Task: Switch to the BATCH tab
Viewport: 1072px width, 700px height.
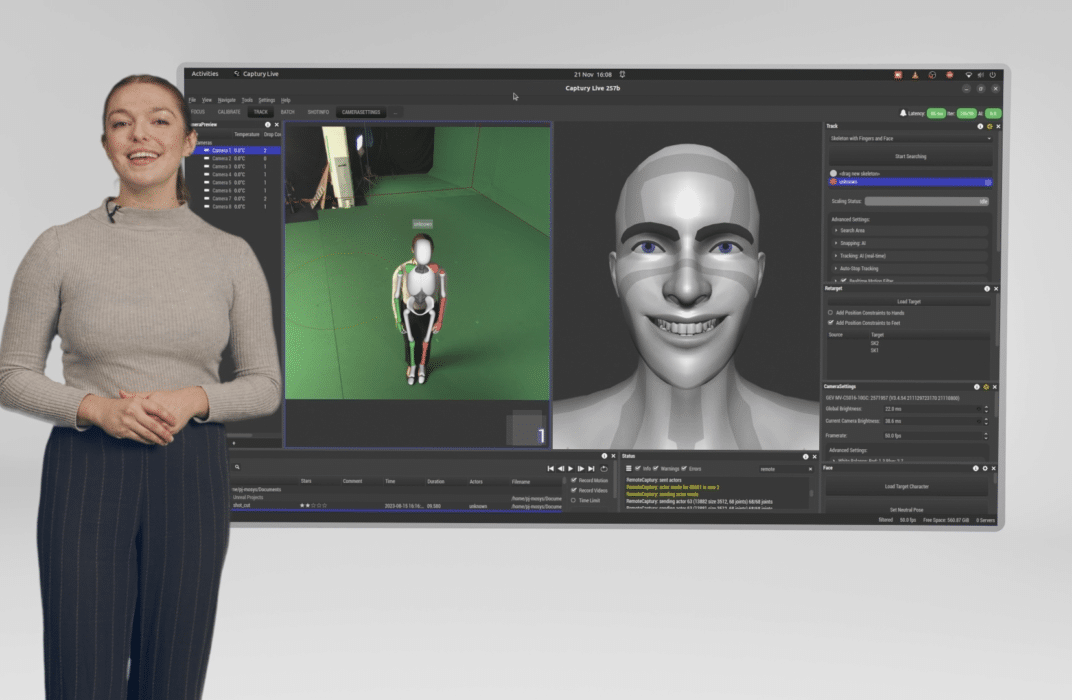Action: click(x=288, y=112)
